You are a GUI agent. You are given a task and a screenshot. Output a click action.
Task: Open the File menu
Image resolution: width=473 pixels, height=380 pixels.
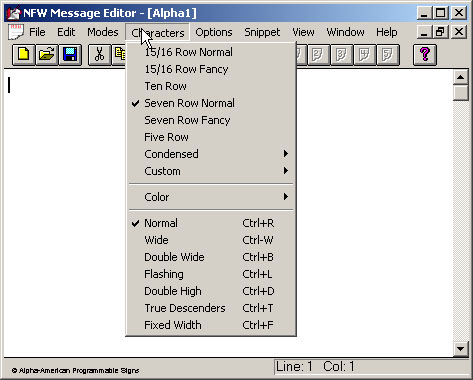[37, 32]
